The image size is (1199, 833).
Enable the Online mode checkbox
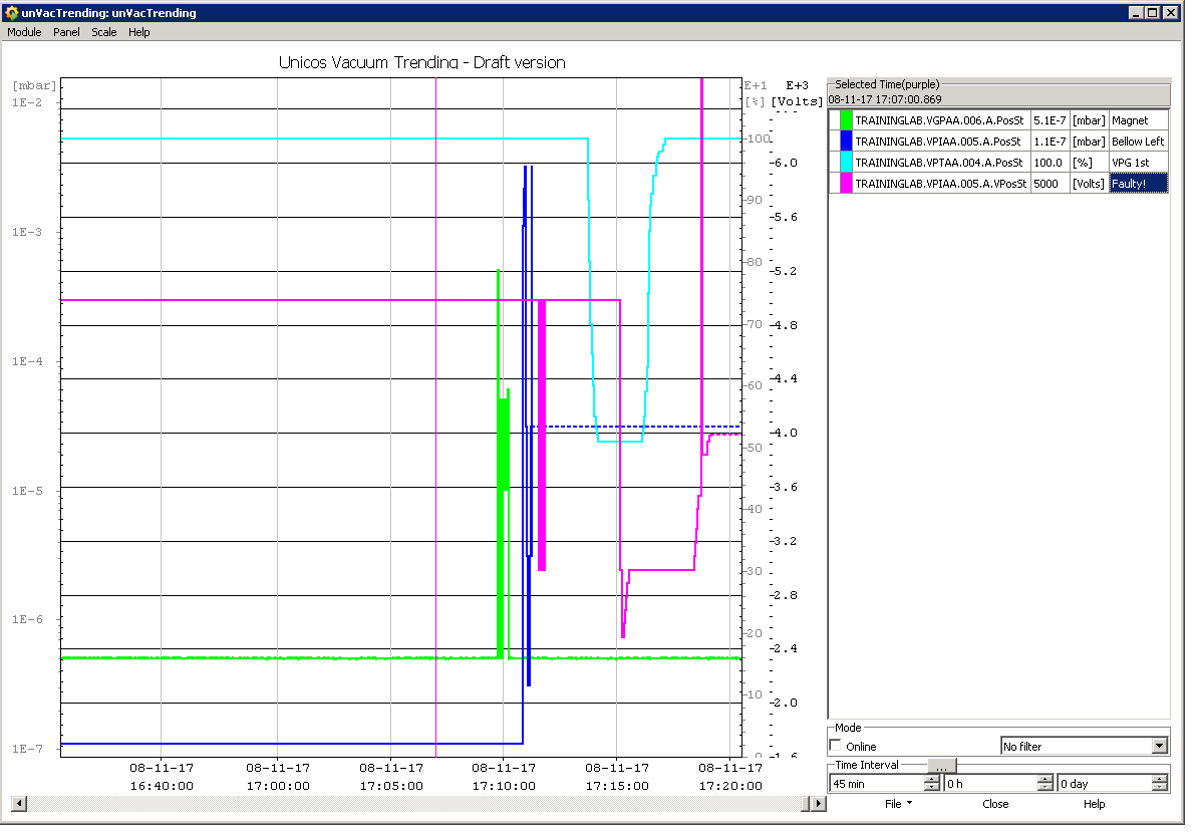(x=836, y=746)
